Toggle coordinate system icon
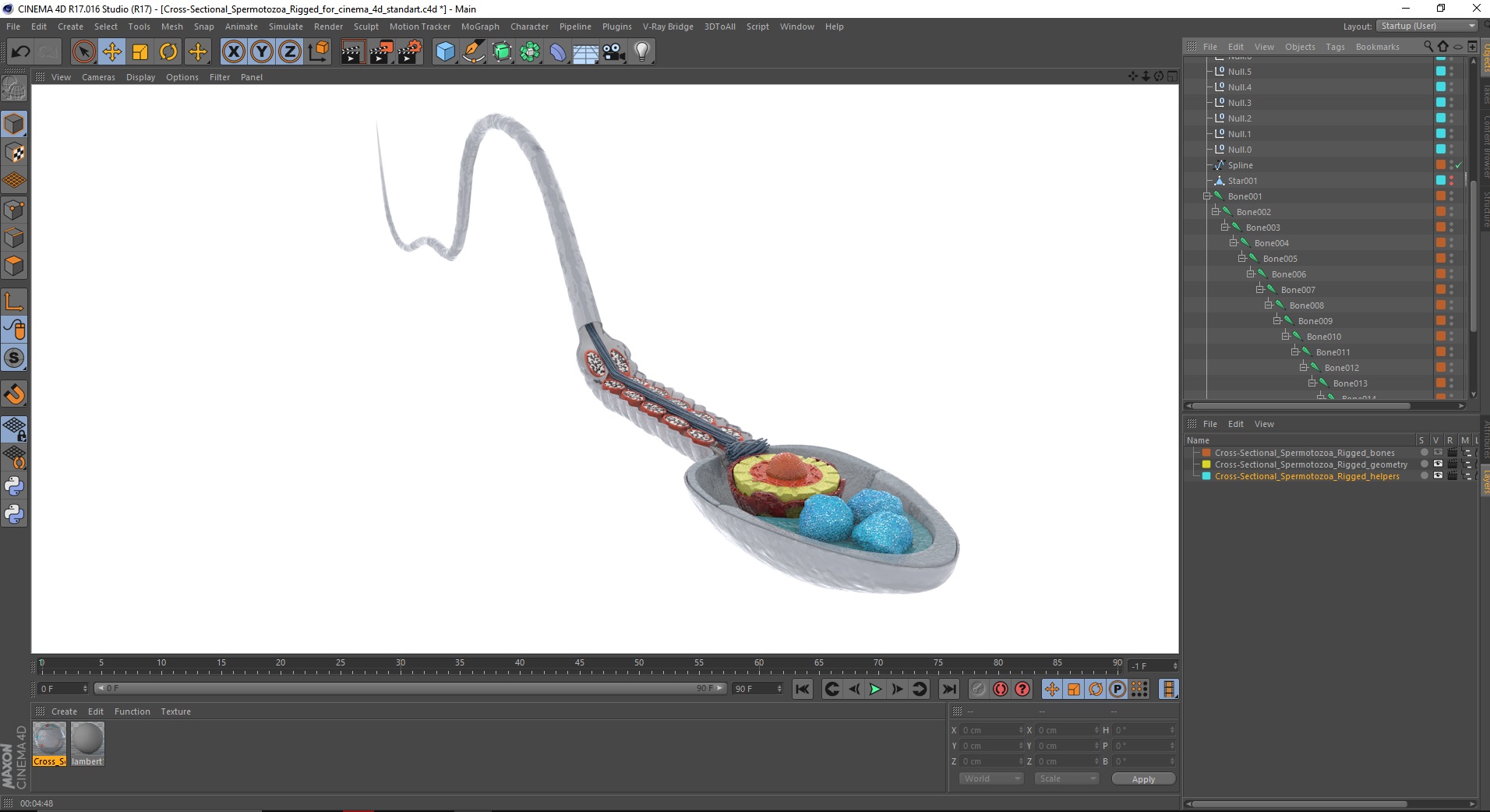 (319, 52)
